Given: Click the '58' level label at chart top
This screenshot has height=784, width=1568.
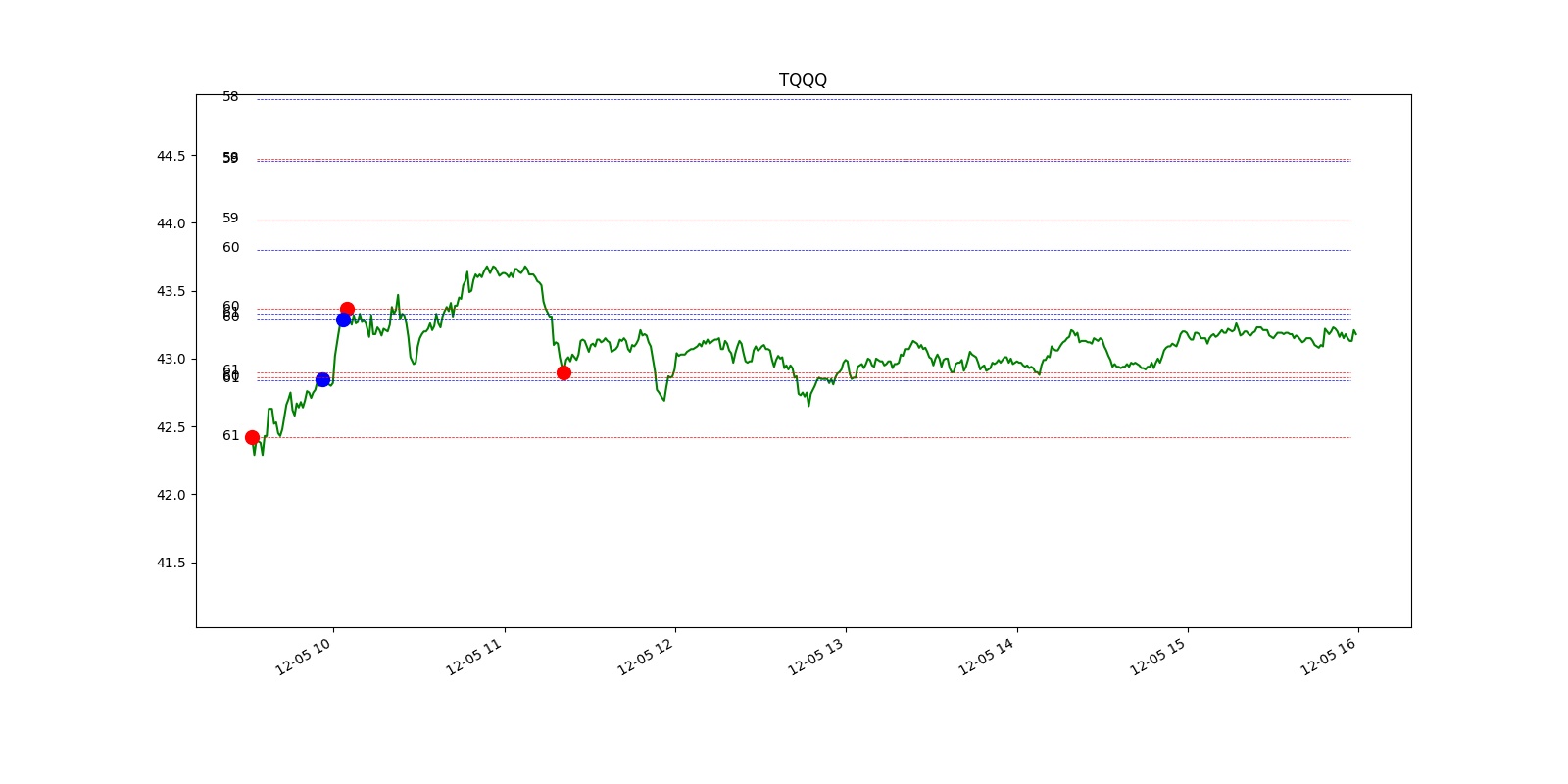Looking at the screenshot, I should pos(230,96).
